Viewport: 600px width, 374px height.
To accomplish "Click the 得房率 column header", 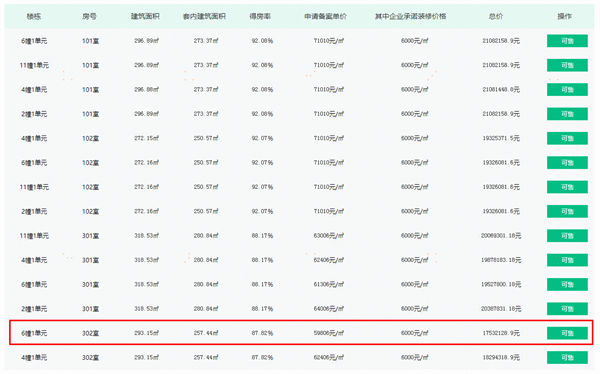I will 260,16.
